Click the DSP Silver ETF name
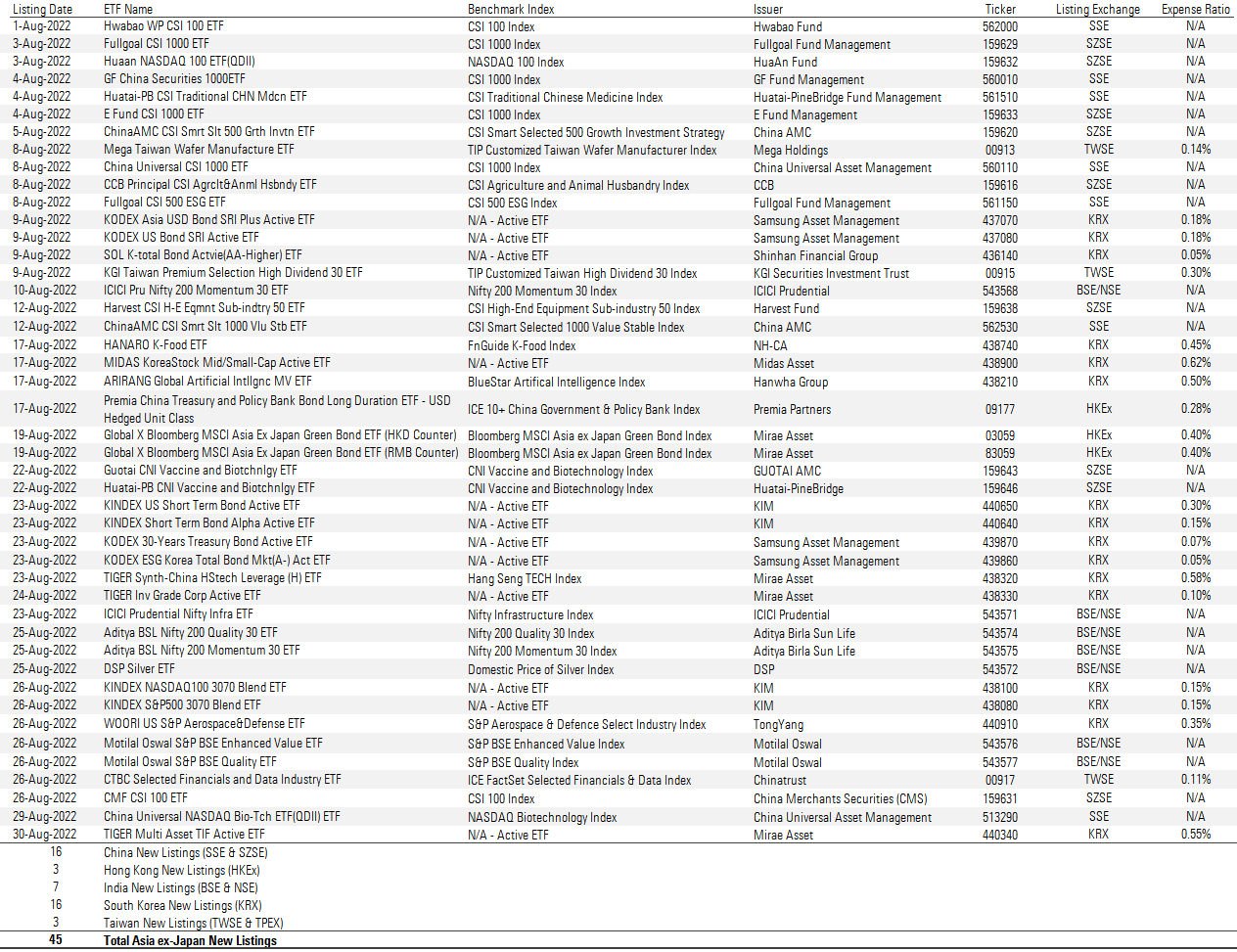Viewport: 1237px width, 952px height. [x=139, y=668]
